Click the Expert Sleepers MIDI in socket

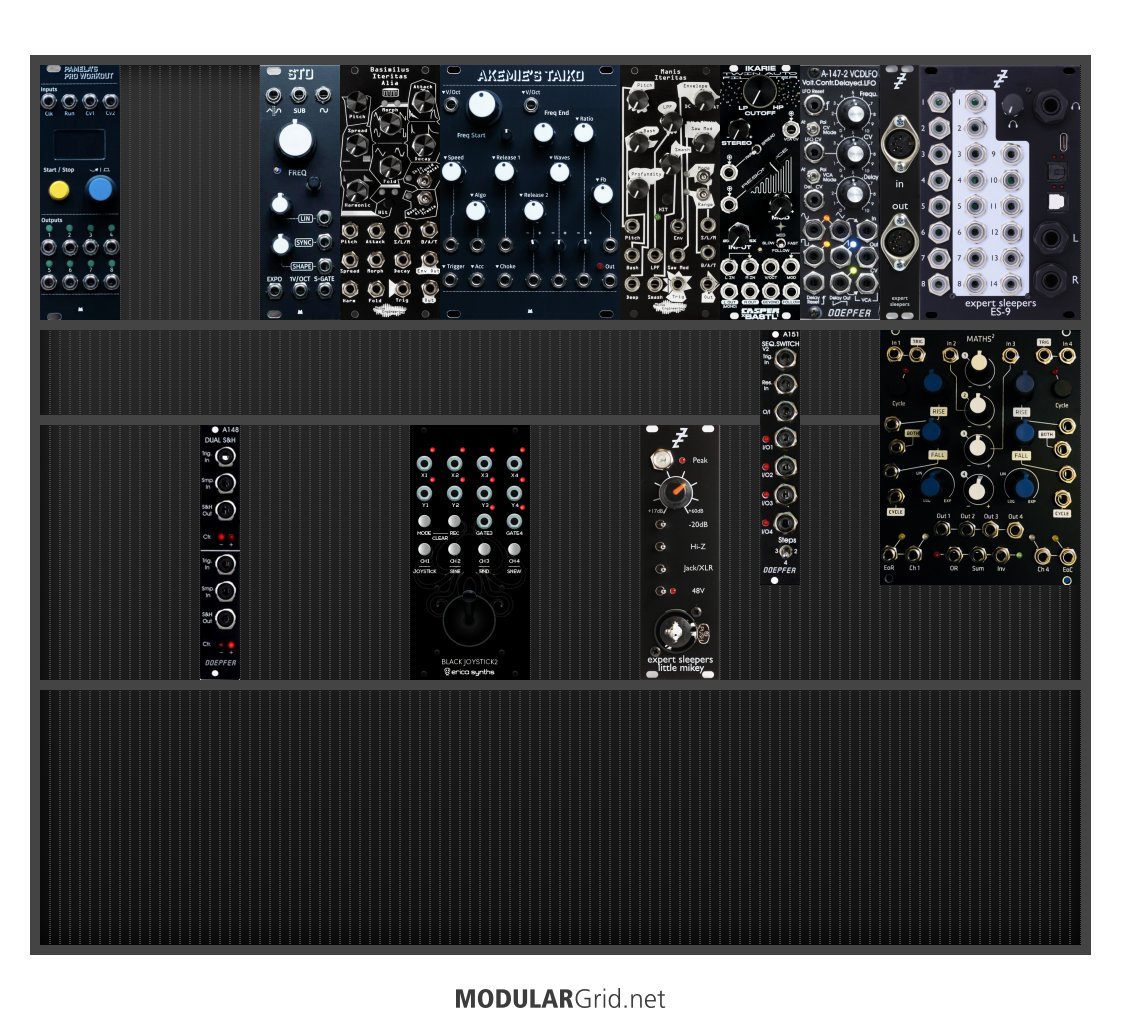point(899,144)
